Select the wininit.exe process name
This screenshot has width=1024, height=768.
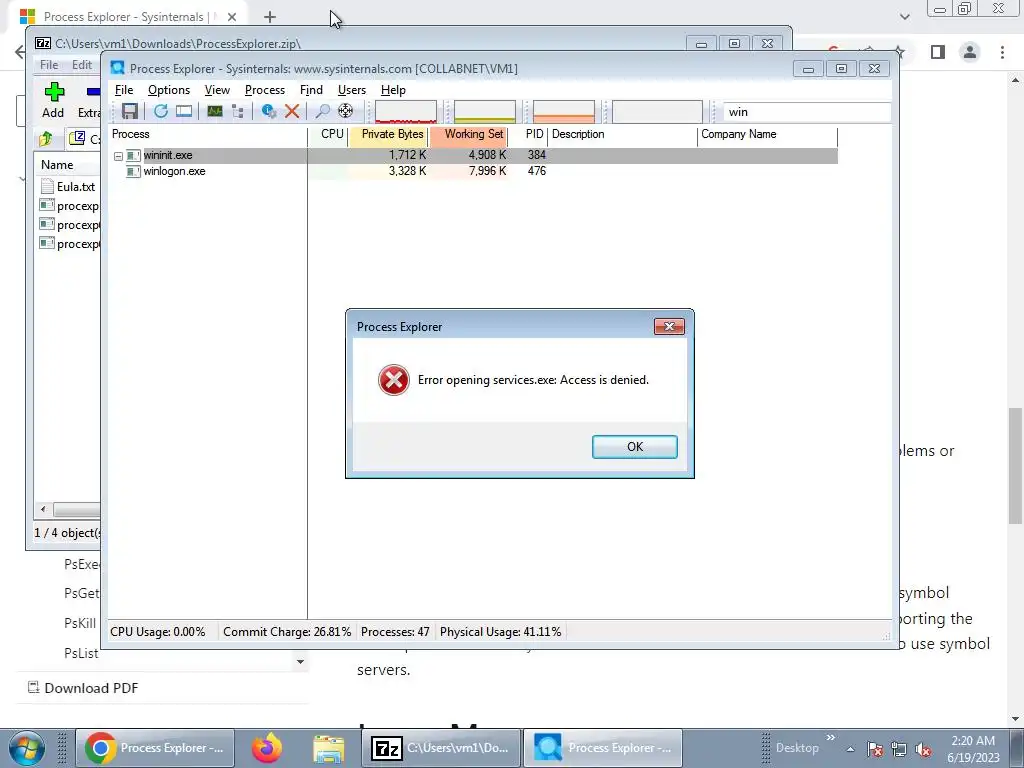[x=168, y=155]
